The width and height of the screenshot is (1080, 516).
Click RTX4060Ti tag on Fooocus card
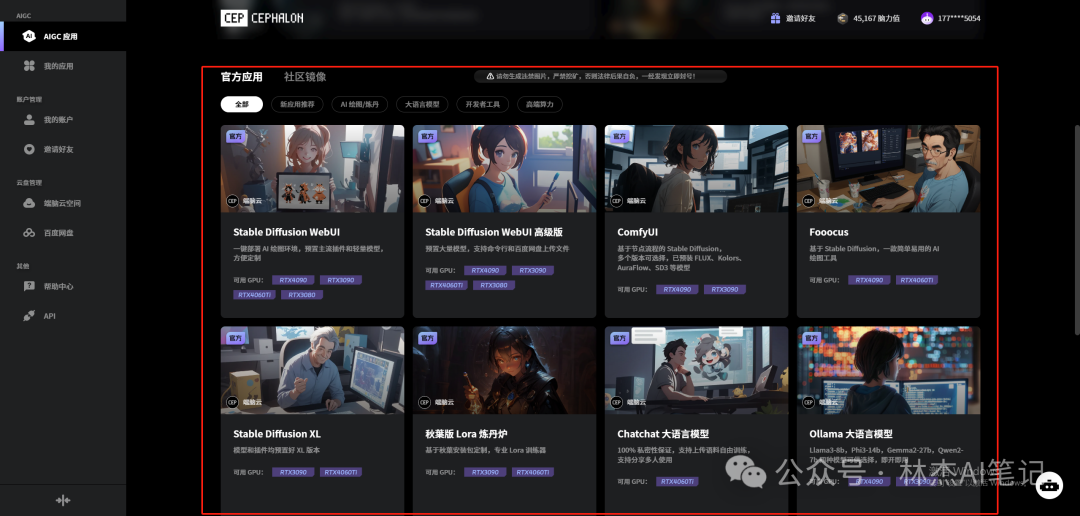pyautogui.click(x=917, y=280)
